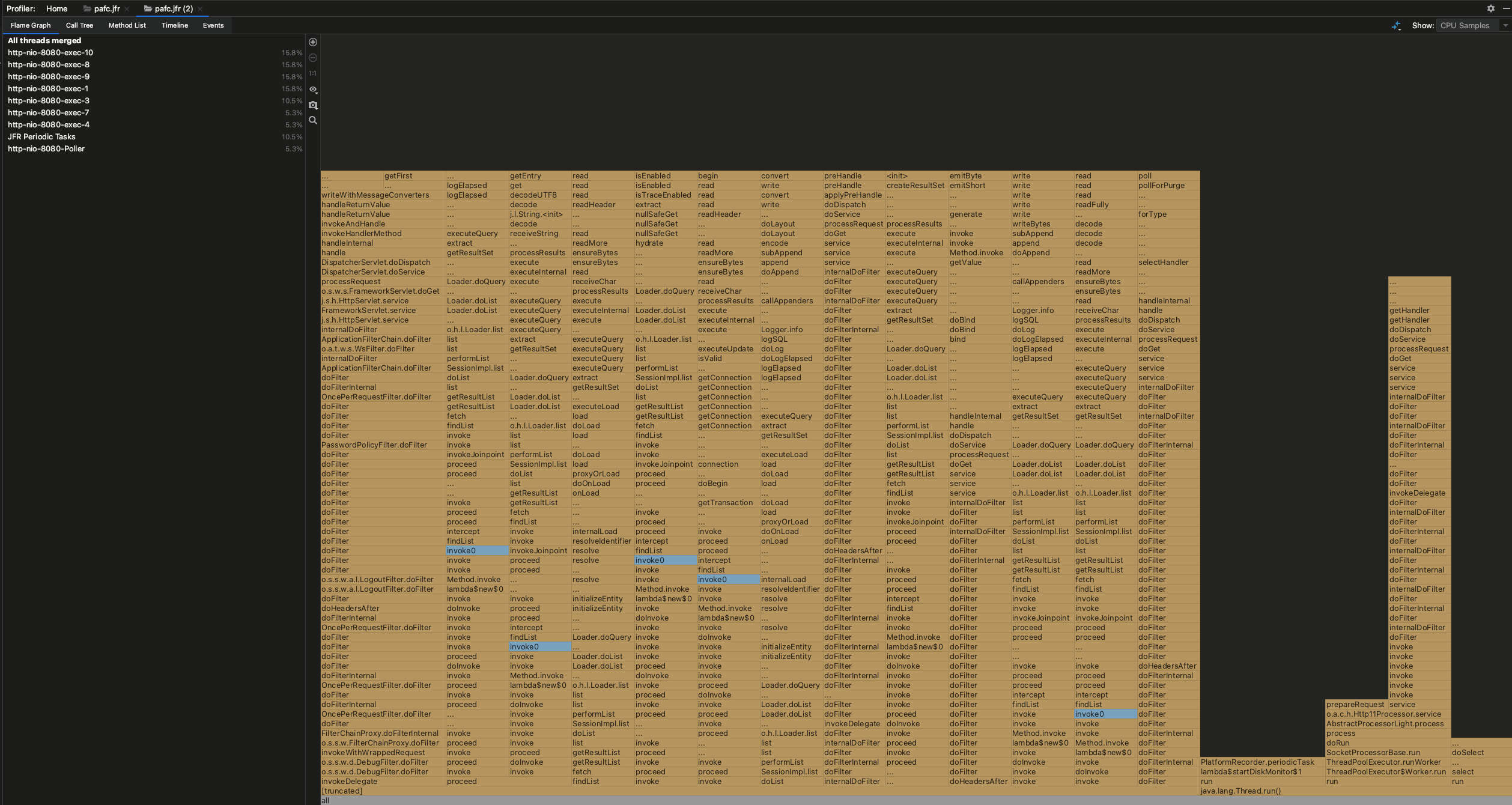Click the highlighted invoke0 frame below findList
The width and height of the screenshot is (1512, 805).
477,551
